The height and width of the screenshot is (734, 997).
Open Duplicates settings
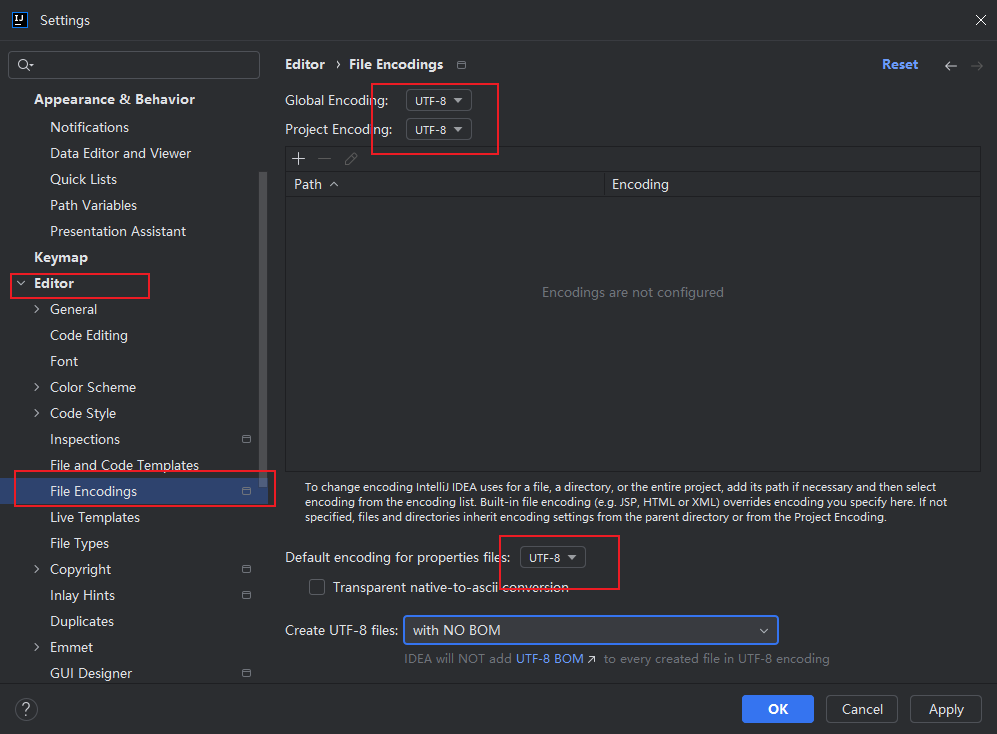(x=82, y=621)
